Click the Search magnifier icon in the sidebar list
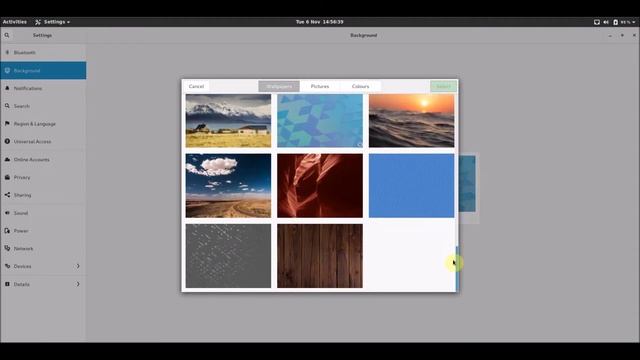The image size is (640, 360). [x=7, y=106]
